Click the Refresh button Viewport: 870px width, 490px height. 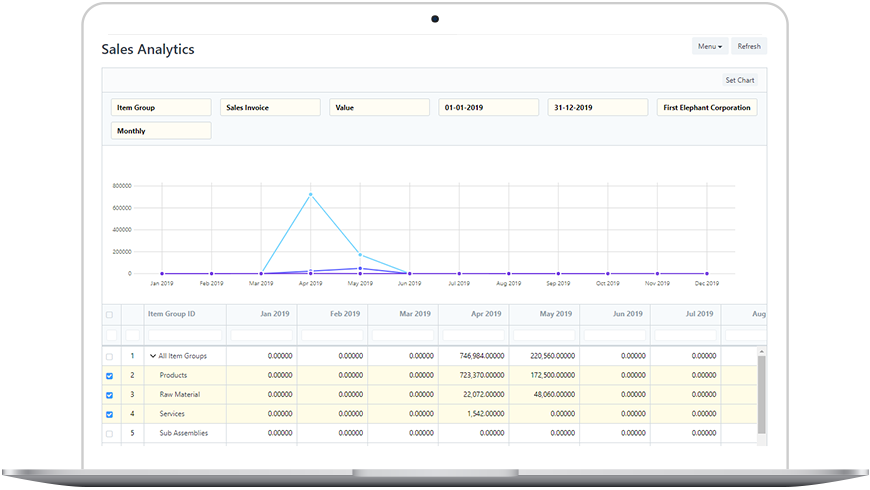[748, 46]
